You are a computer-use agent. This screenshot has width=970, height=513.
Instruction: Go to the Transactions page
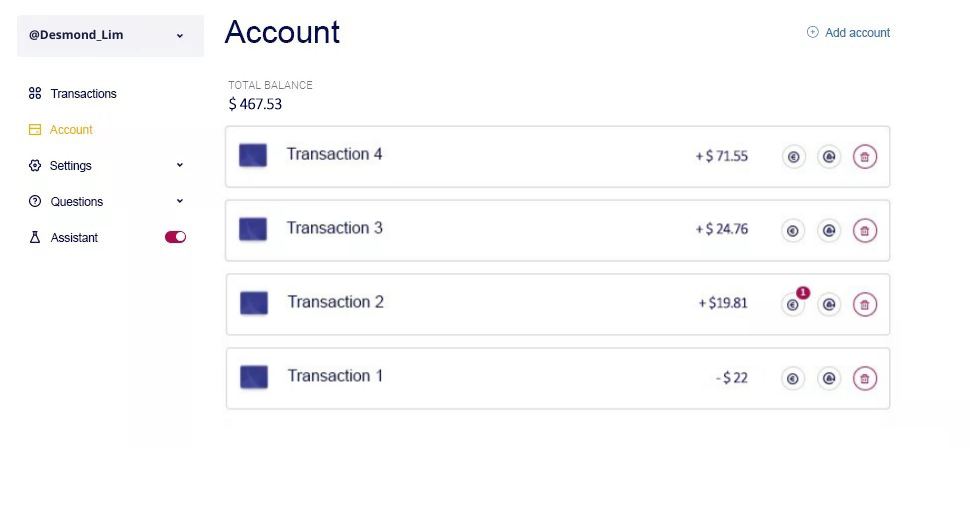[83, 94]
